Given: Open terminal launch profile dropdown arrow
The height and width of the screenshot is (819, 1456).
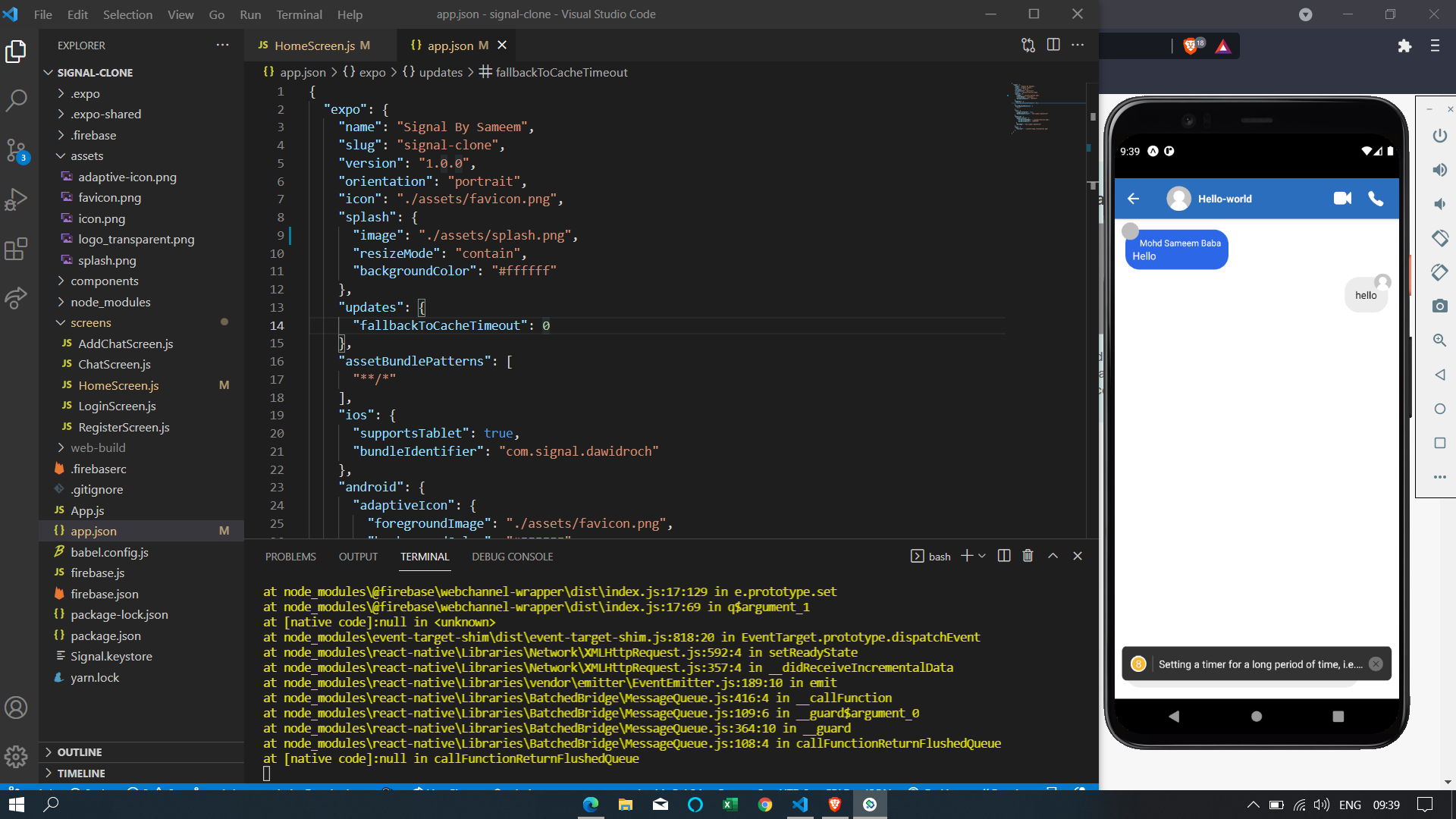Looking at the screenshot, I should pyautogui.click(x=982, y=556).
